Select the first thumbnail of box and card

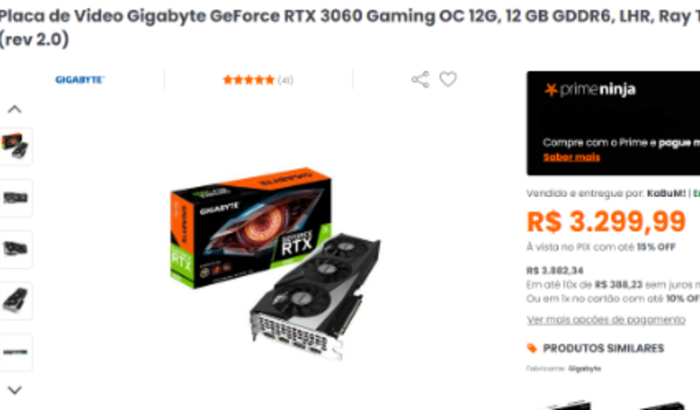[x=16, y=146]
